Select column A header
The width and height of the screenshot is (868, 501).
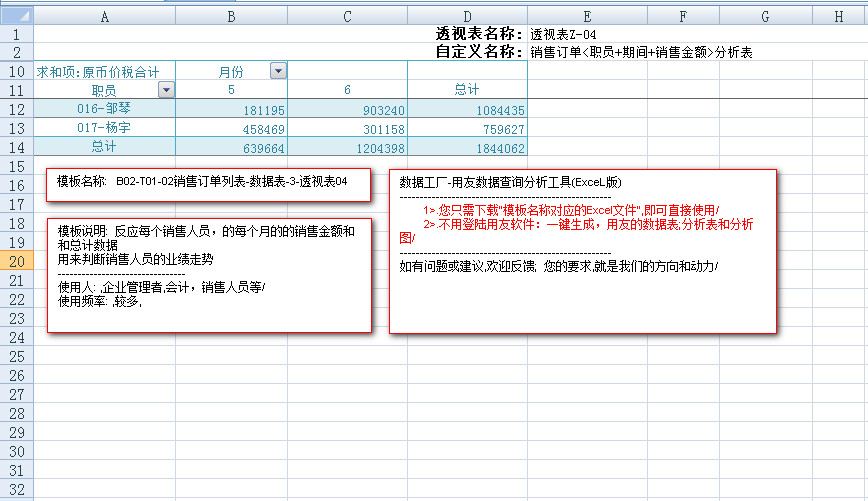click(x=105, y=16)
